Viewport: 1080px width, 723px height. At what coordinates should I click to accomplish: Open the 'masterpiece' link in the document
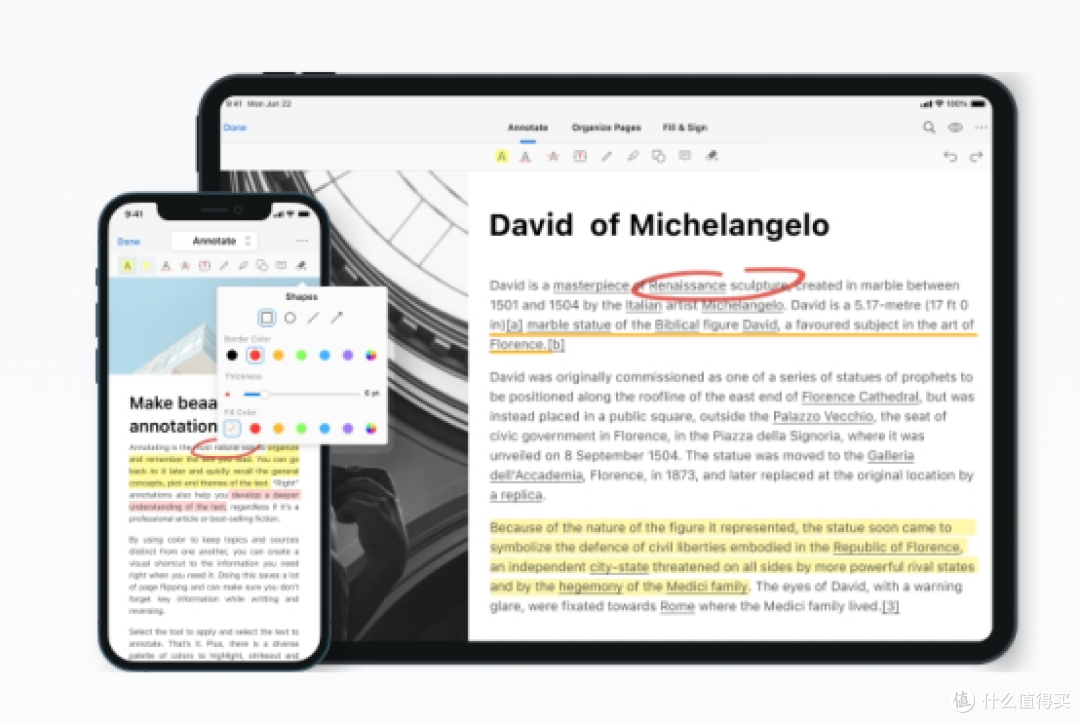[x=591, y=285]
